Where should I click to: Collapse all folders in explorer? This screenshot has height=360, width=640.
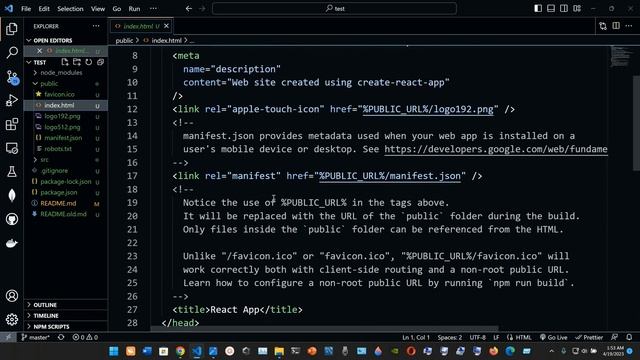(x=100, y=62)
